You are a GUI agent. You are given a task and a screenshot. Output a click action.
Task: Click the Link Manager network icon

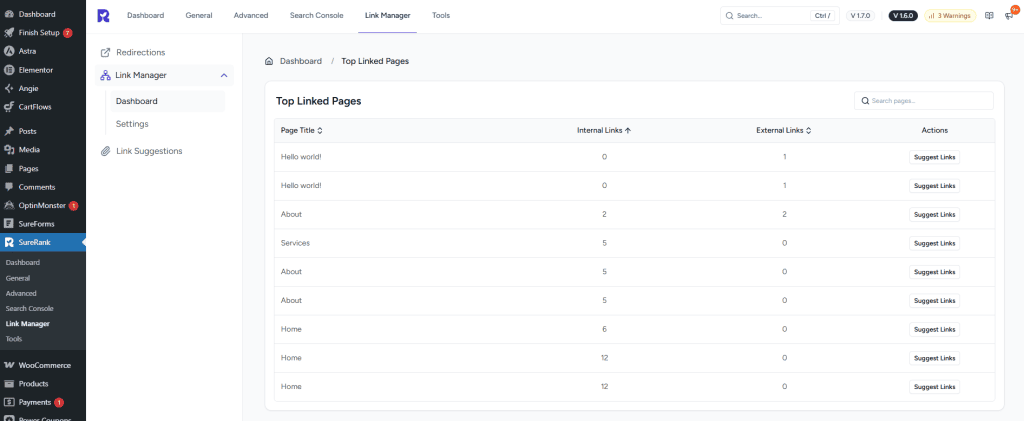click(x=105, y=76)
